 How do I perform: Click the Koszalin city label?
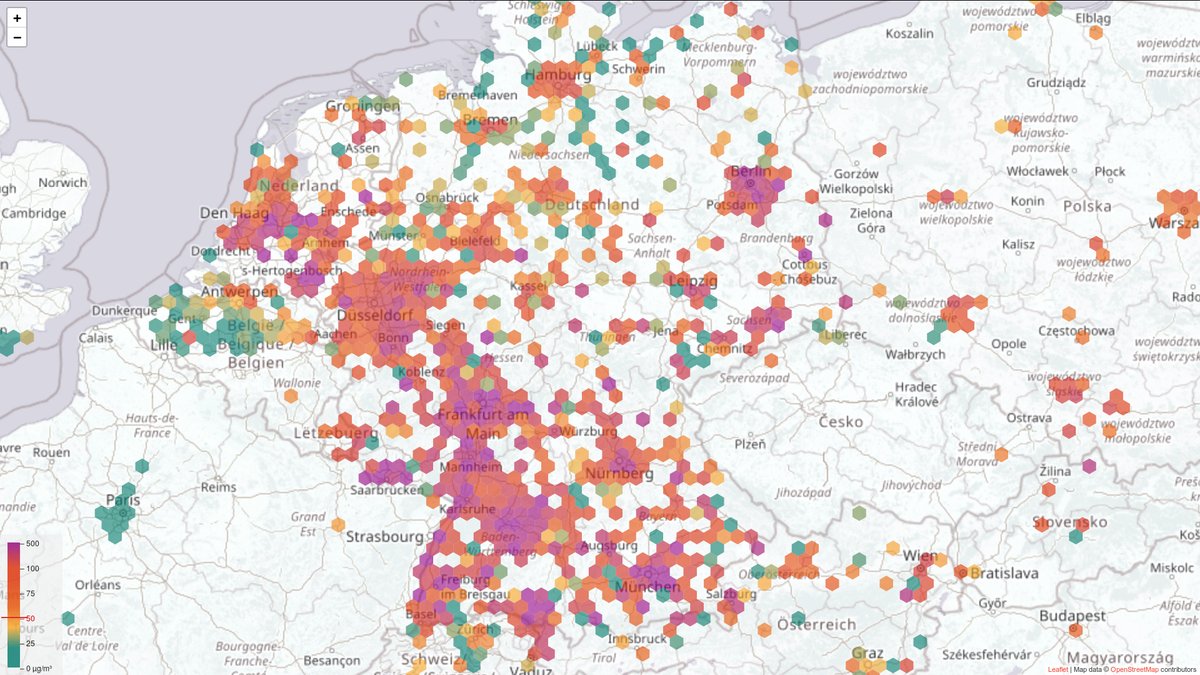tap(909, 33)
